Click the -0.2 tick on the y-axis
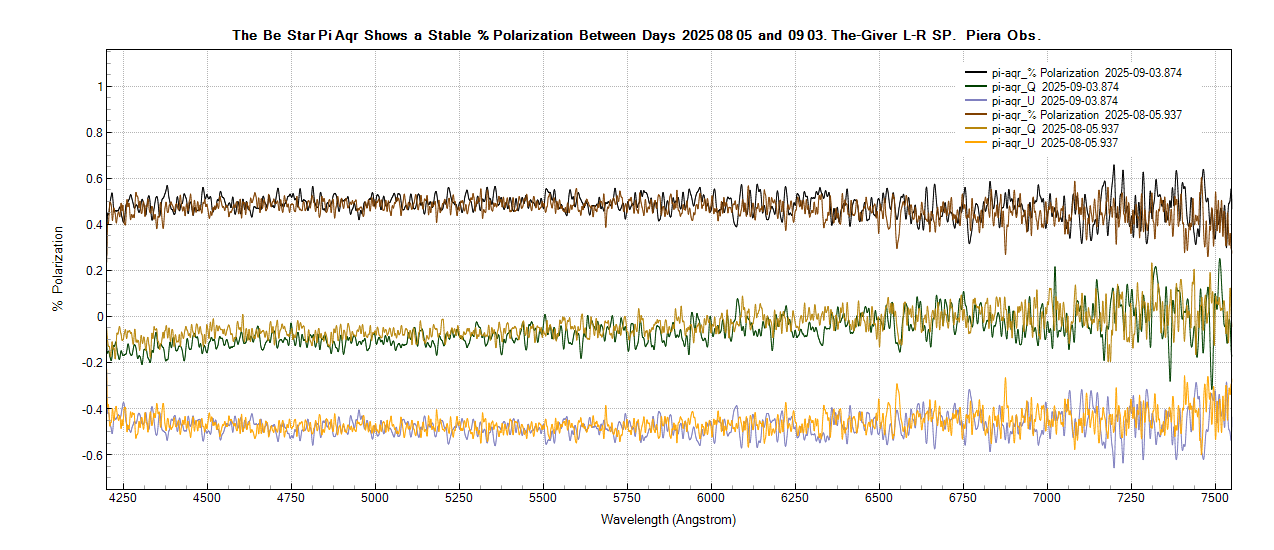The width and height of the screenshot is (1274, 550). click(x=90, y=363)
